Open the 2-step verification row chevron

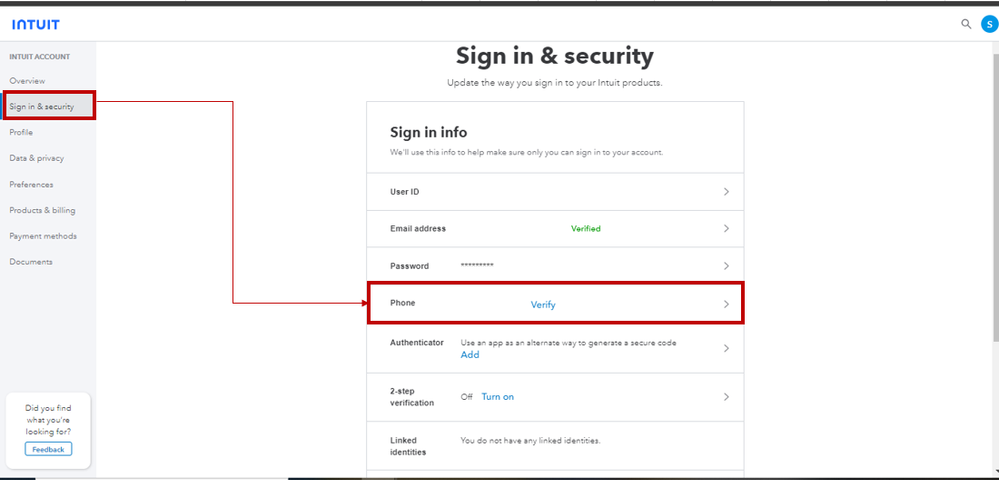point(726,397)
